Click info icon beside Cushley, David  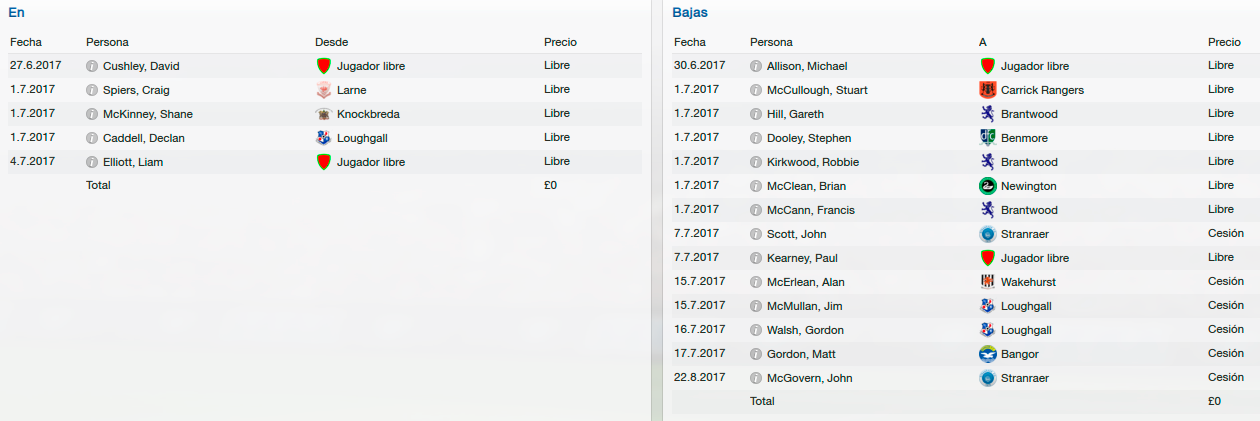click(93, 66)
